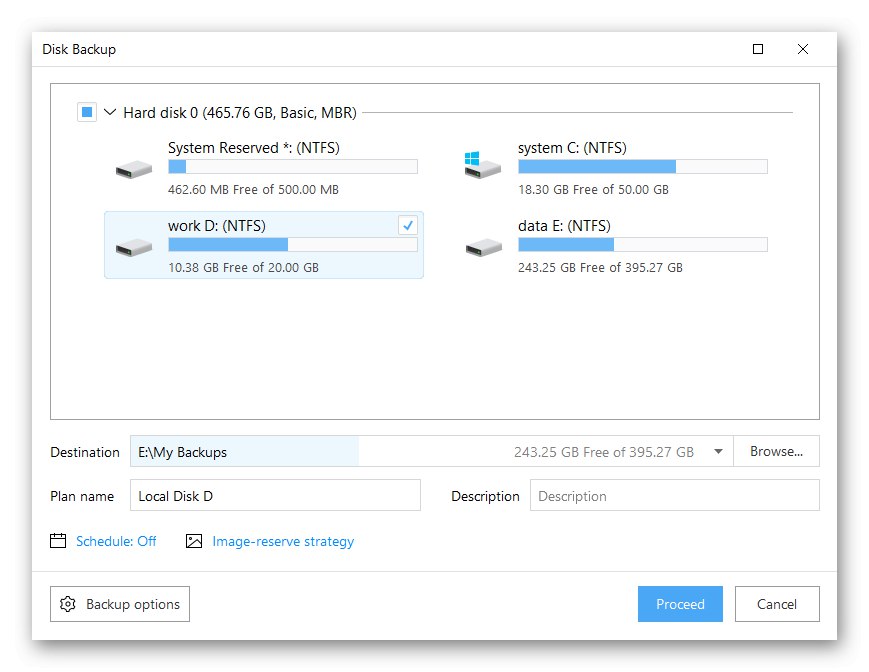Uncheck the work D: partition checkbox
The image size is (869, 672).
coord(407,226)
